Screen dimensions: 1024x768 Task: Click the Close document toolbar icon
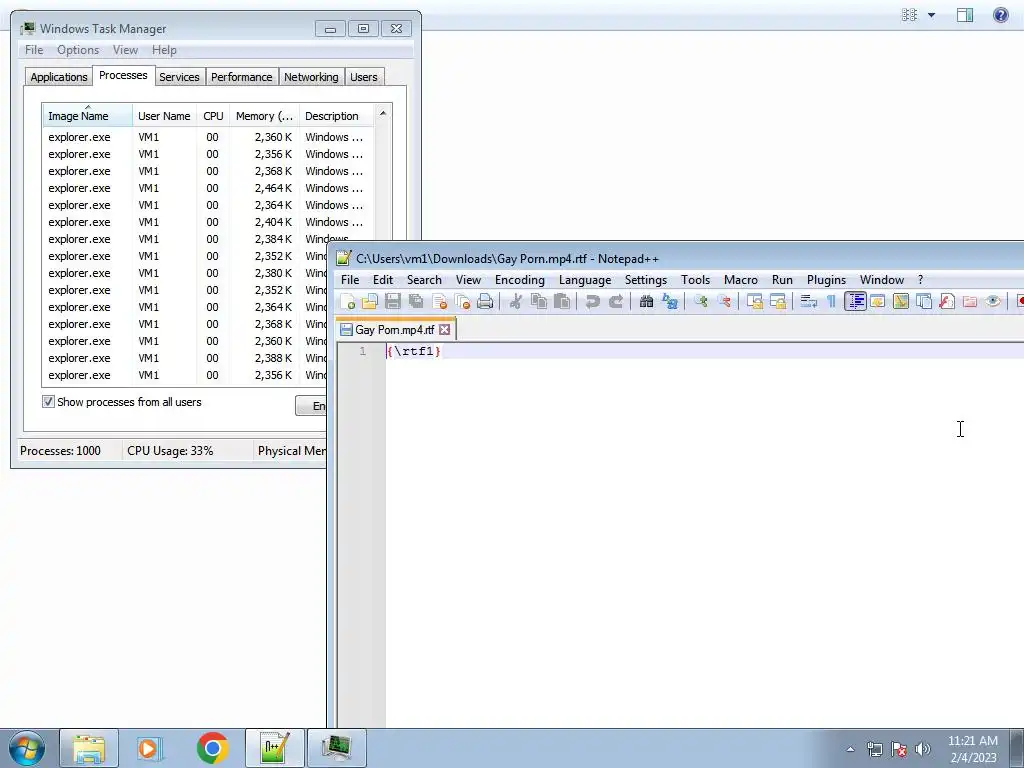pos(440,301)
